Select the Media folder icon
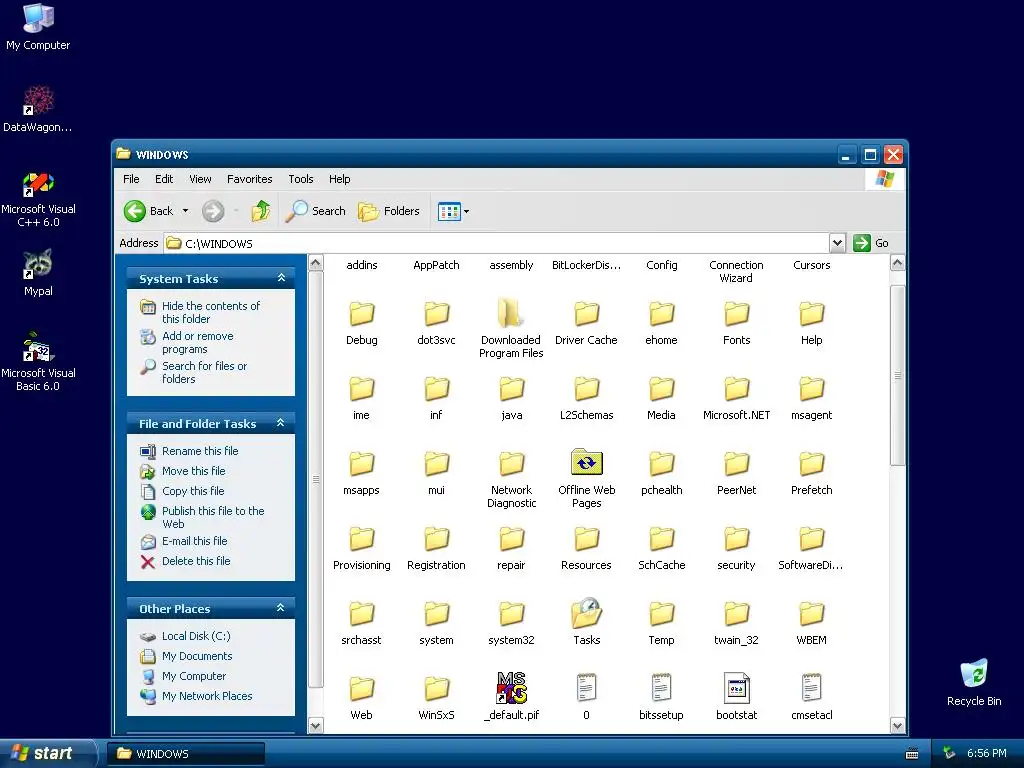 point(662,389)
